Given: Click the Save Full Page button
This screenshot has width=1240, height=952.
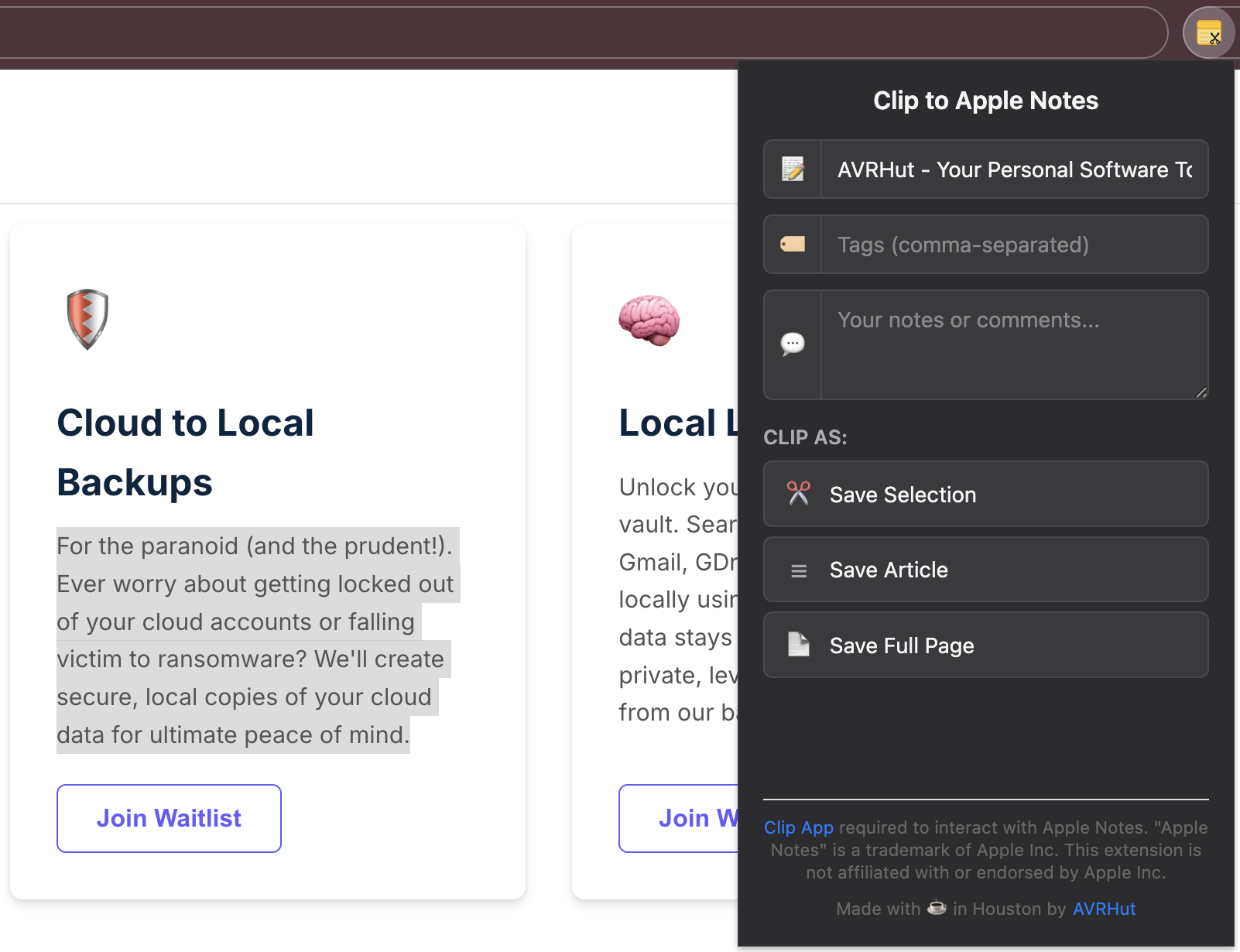Looking at the screenshot, I should click(985, 645).
